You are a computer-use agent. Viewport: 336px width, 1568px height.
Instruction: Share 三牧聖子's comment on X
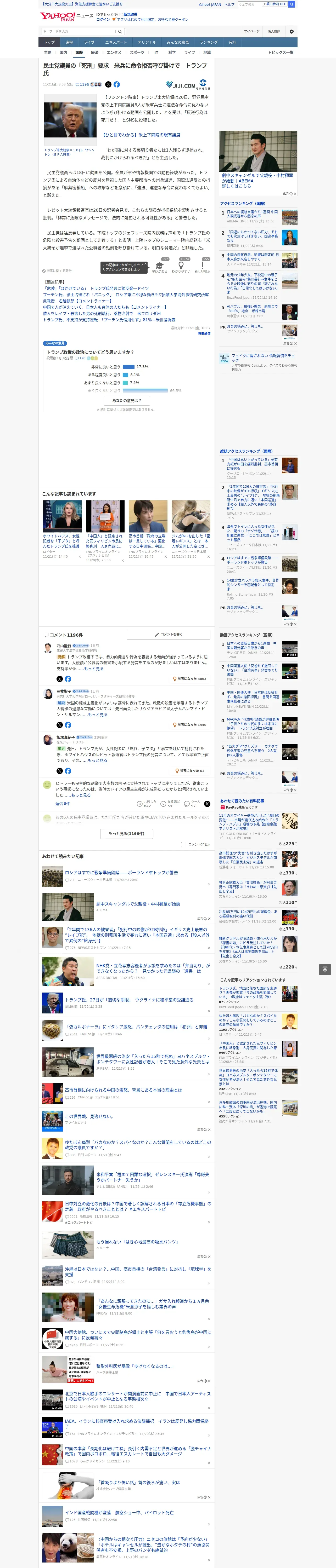pyautogui.click(x=60, y=725)
